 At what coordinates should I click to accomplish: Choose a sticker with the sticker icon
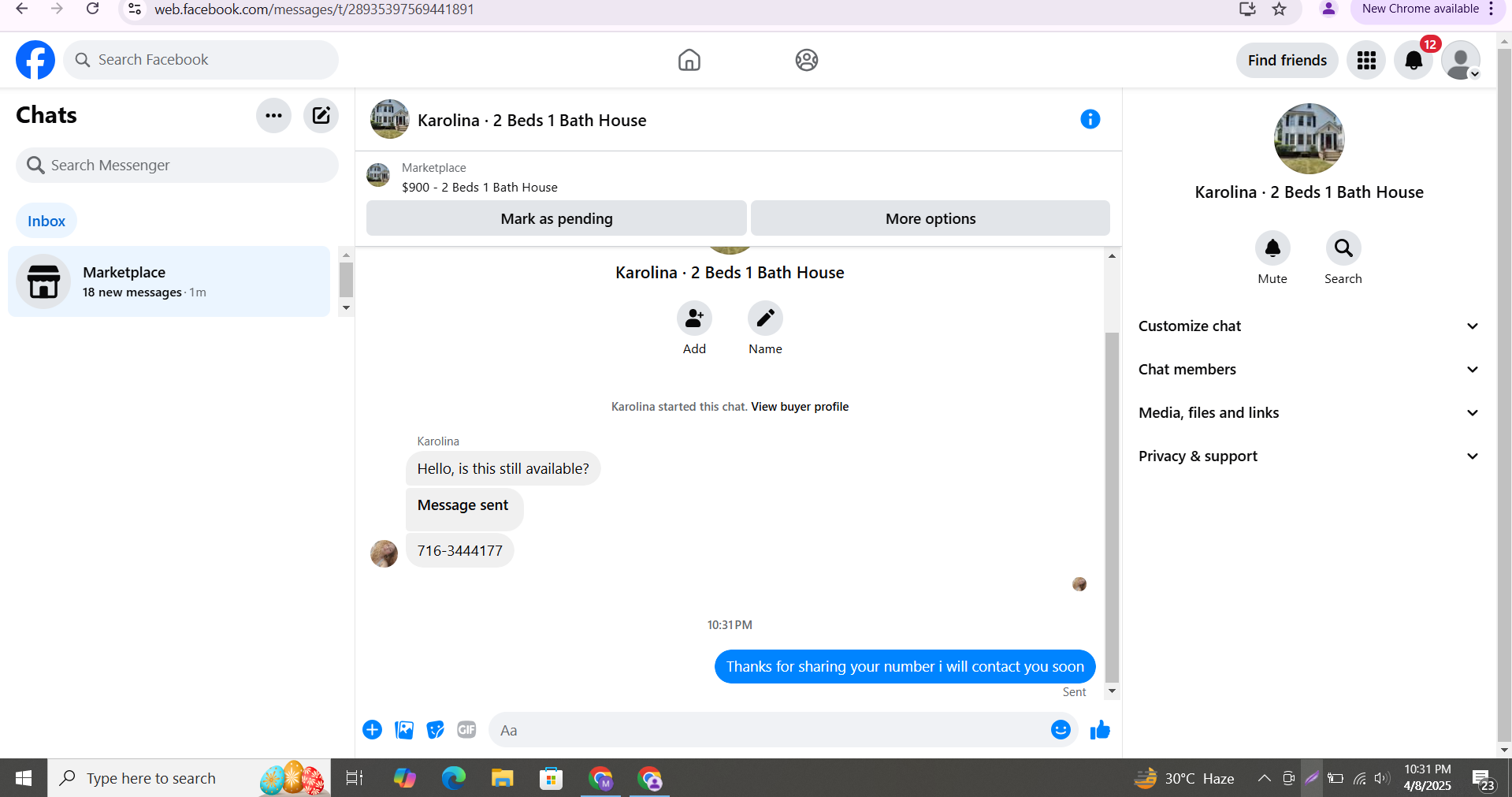pos(435,730)
